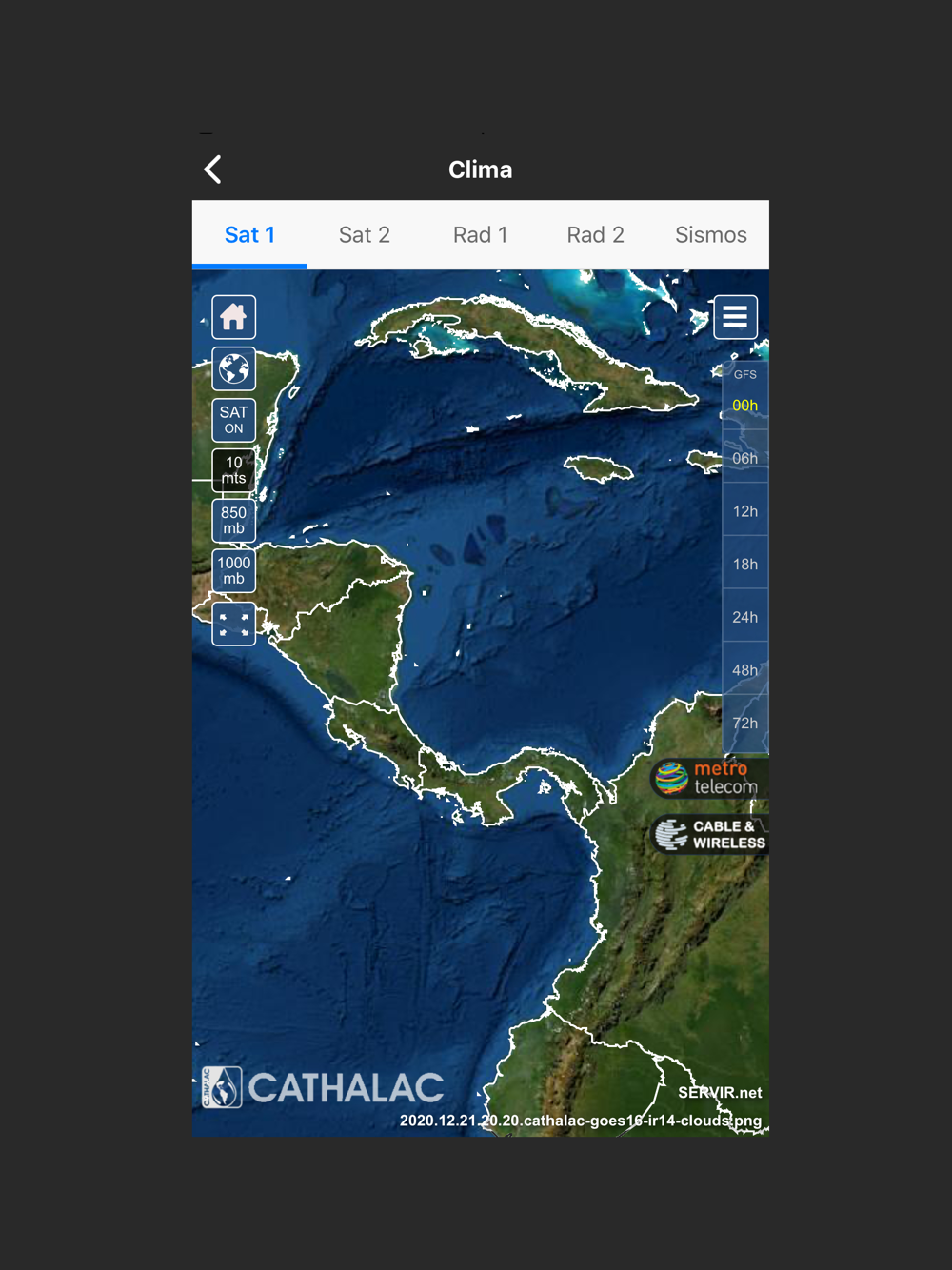Screen dimensions: 952x1270
Task: Open the Sismos tab
Action: pos(711,235)
